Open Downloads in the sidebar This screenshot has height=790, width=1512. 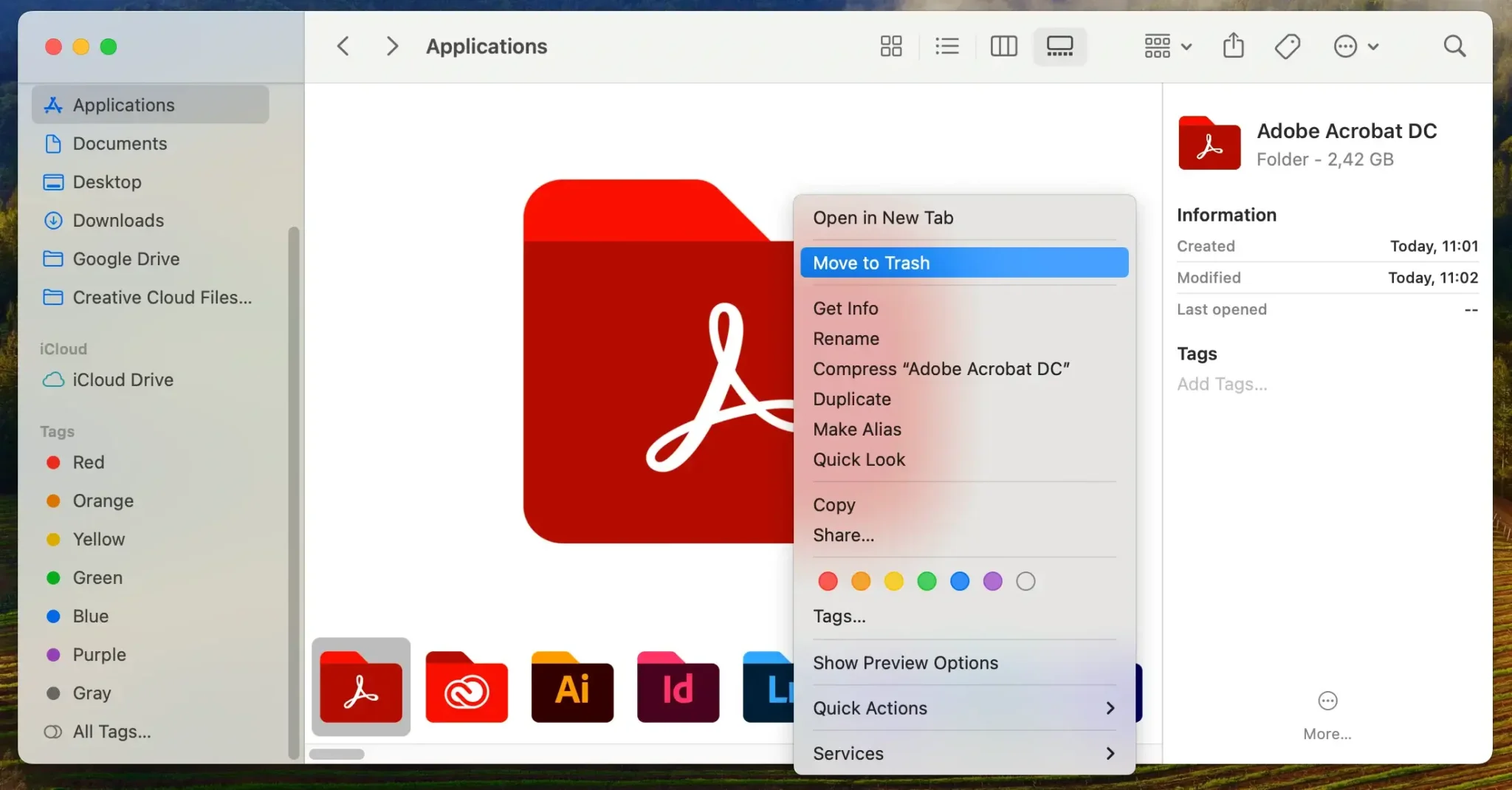(x=151, y=220)
